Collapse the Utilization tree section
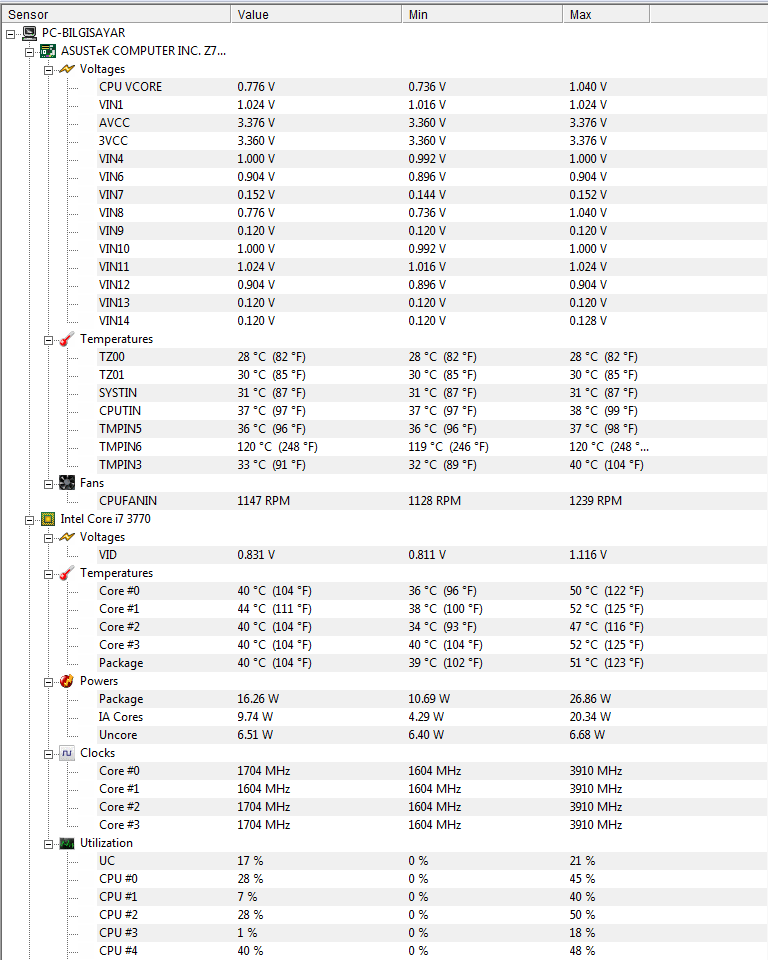The height and width of the screenshot is (960, 768). (48, 843)
